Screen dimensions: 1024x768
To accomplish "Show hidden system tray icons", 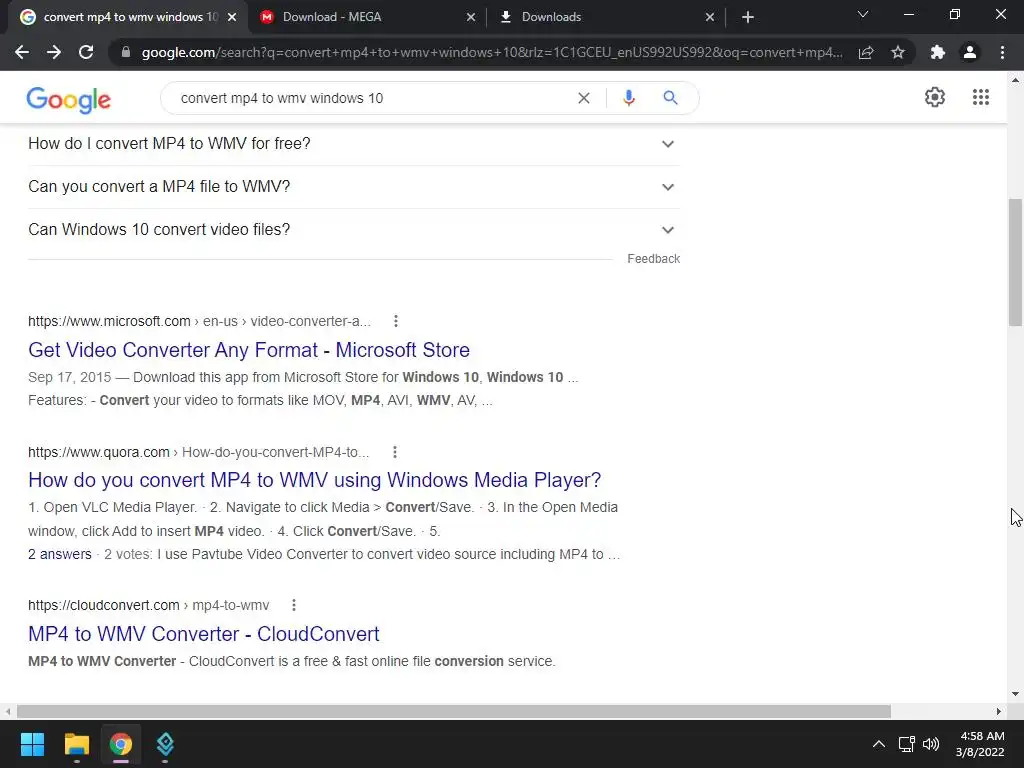I will point(879,744).
